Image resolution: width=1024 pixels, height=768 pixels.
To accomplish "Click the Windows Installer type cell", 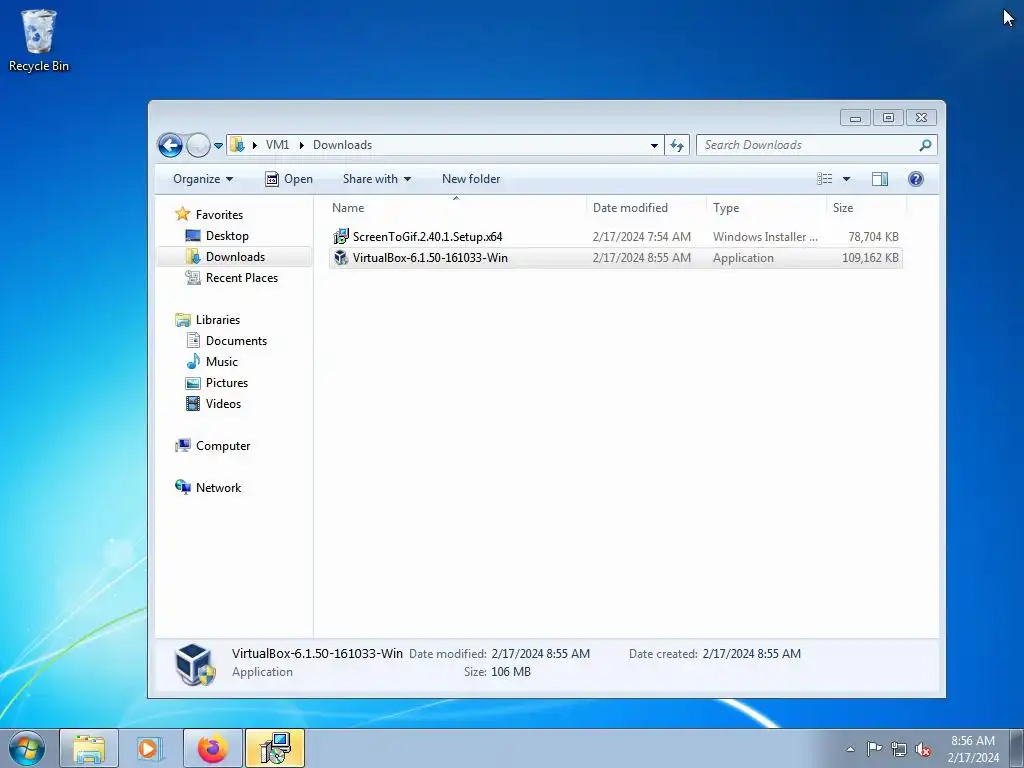I will tap(765, 236).
